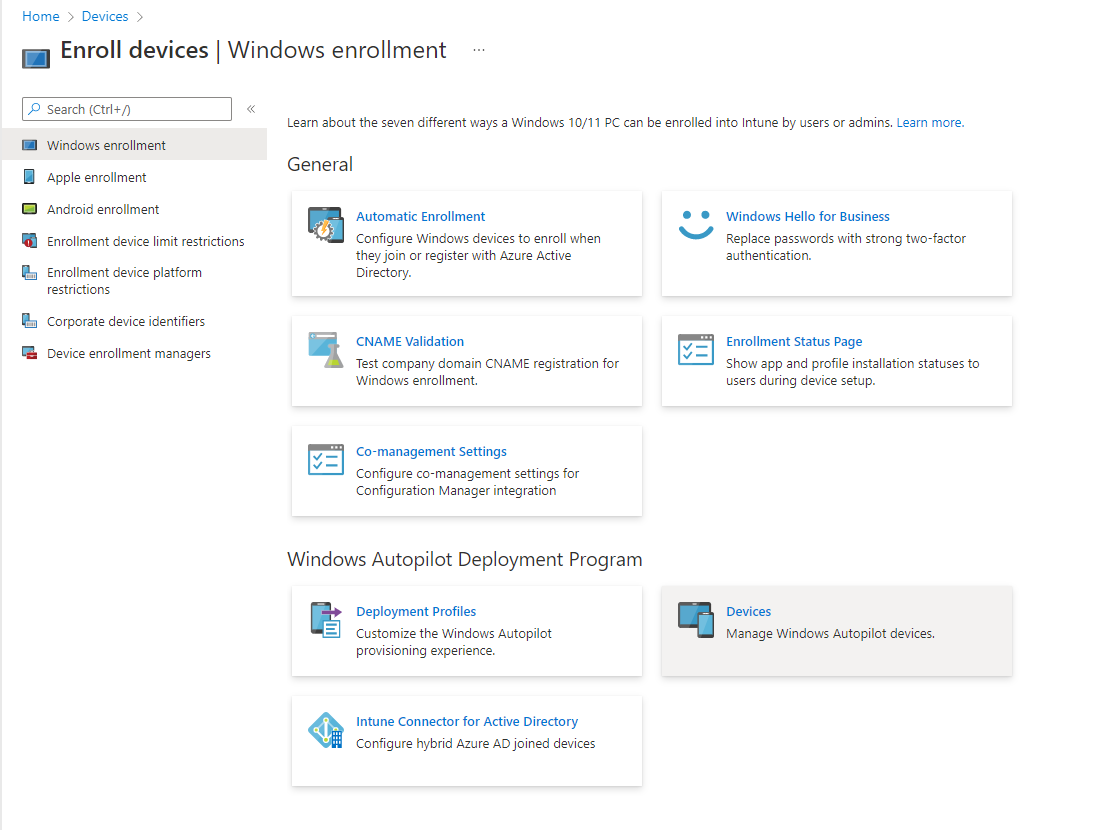
Task: Open the CNAME Validation link
Action: [410, 341]
